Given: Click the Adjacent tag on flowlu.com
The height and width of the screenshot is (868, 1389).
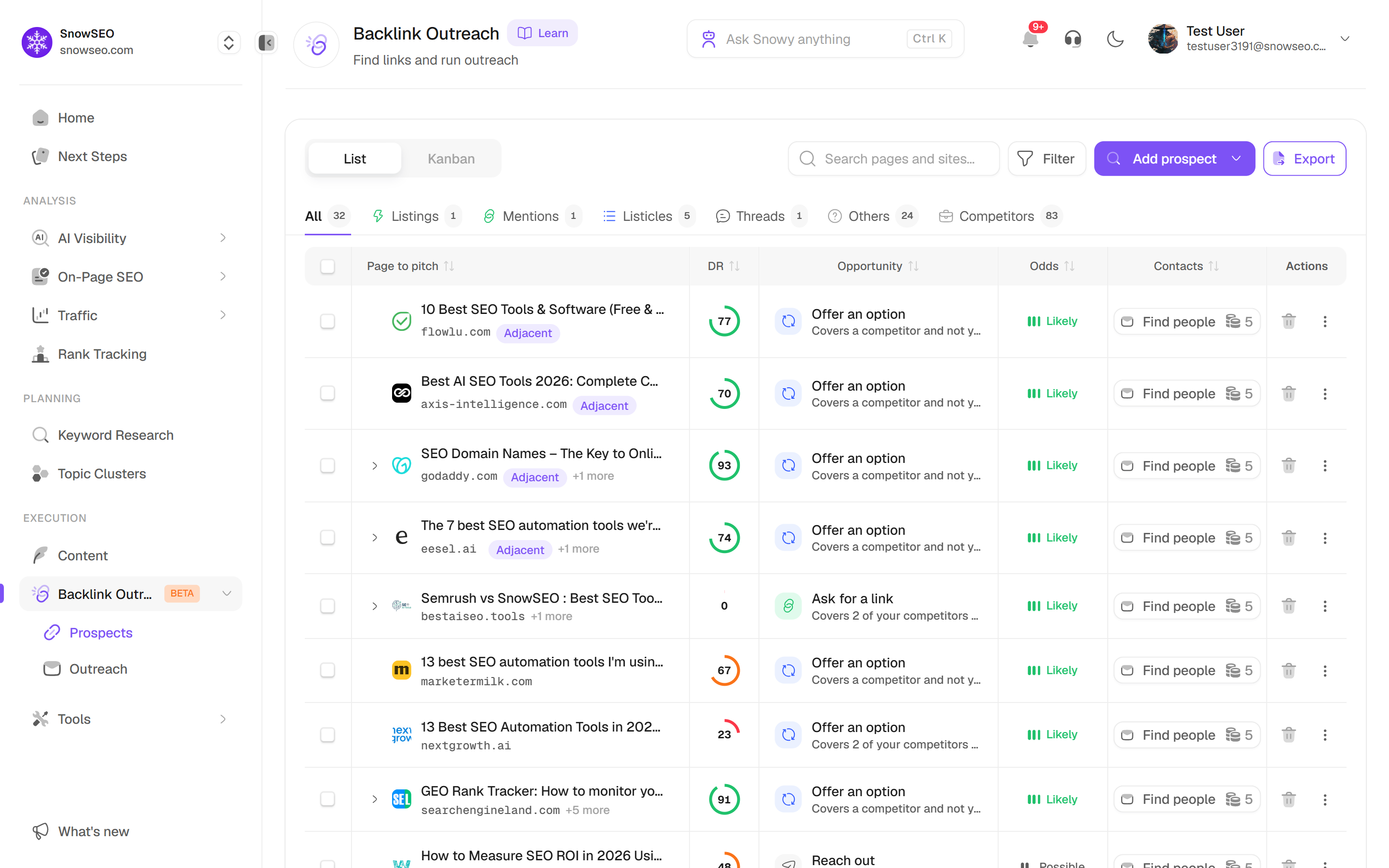Looking at the screenshot, I should tap(528, 334).
